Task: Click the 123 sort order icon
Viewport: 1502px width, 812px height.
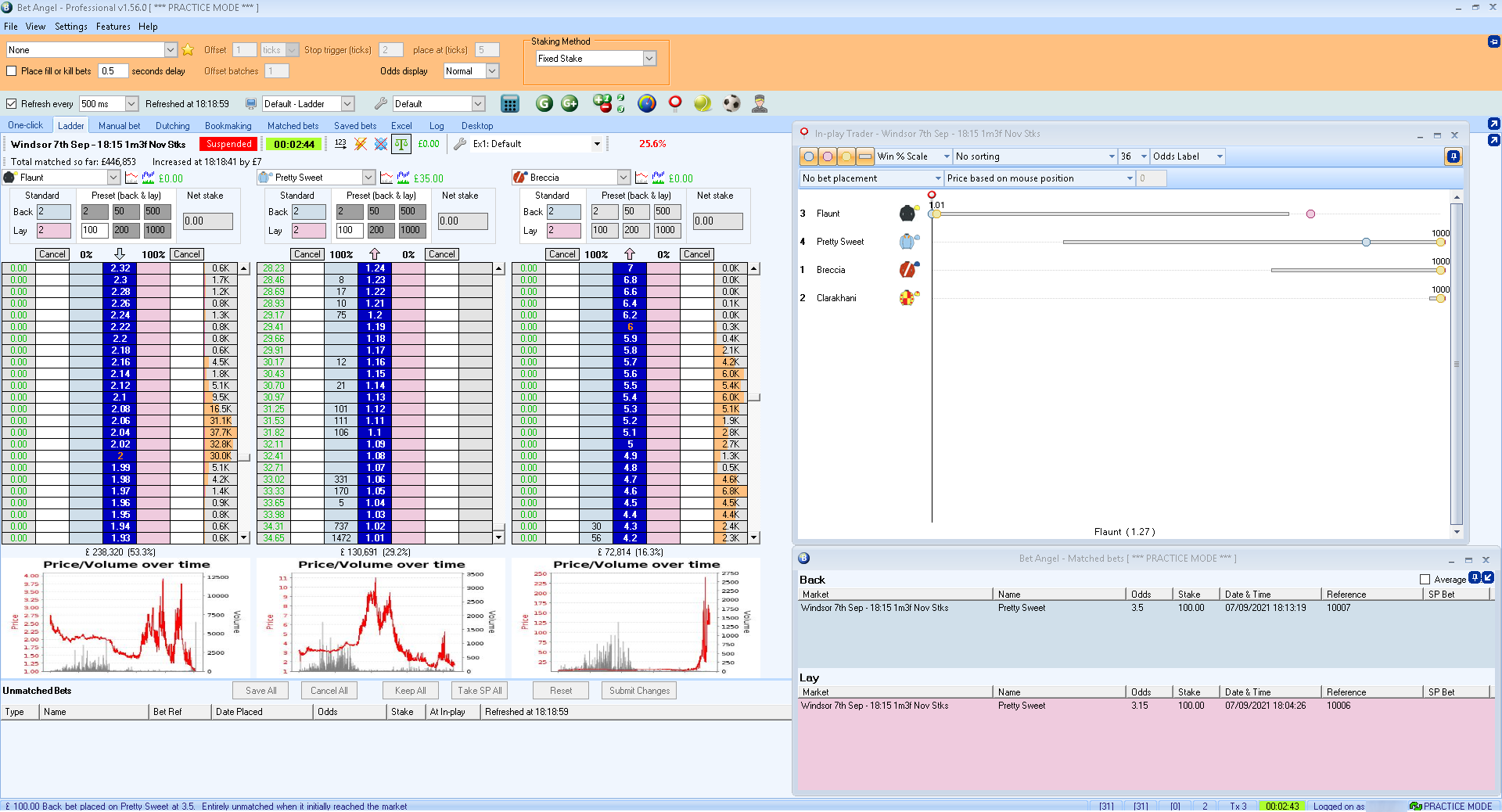Action: (340, 144)
